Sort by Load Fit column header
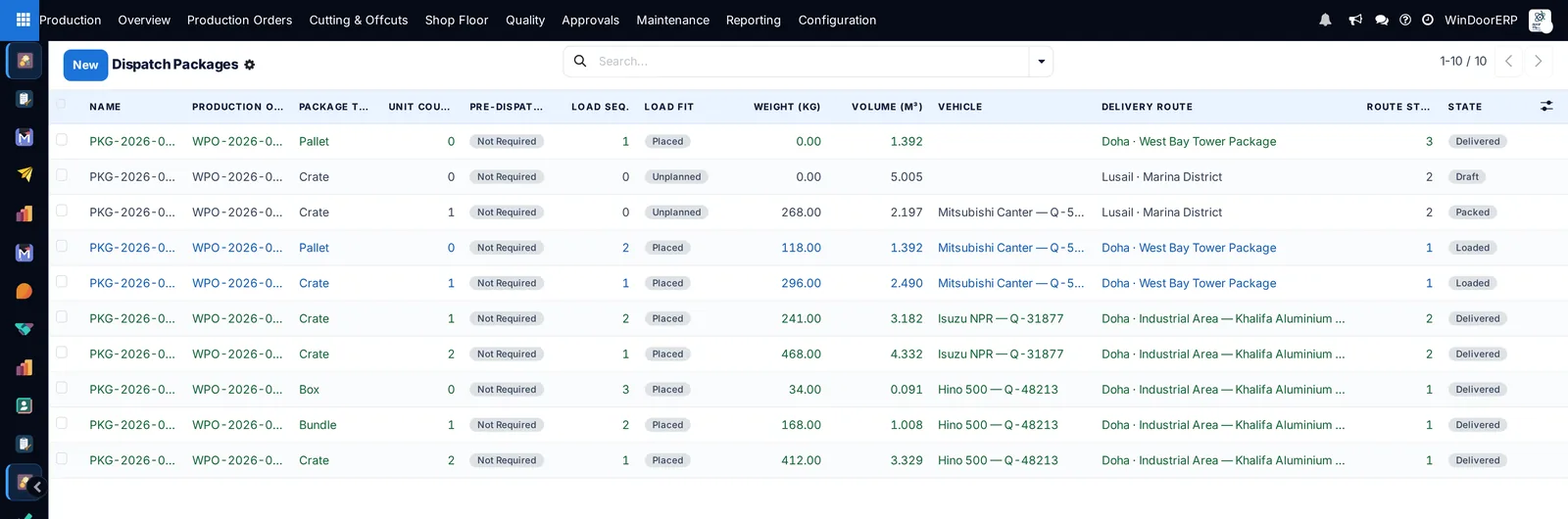This screenshot has width=1568, height=519. click(669, 107)
